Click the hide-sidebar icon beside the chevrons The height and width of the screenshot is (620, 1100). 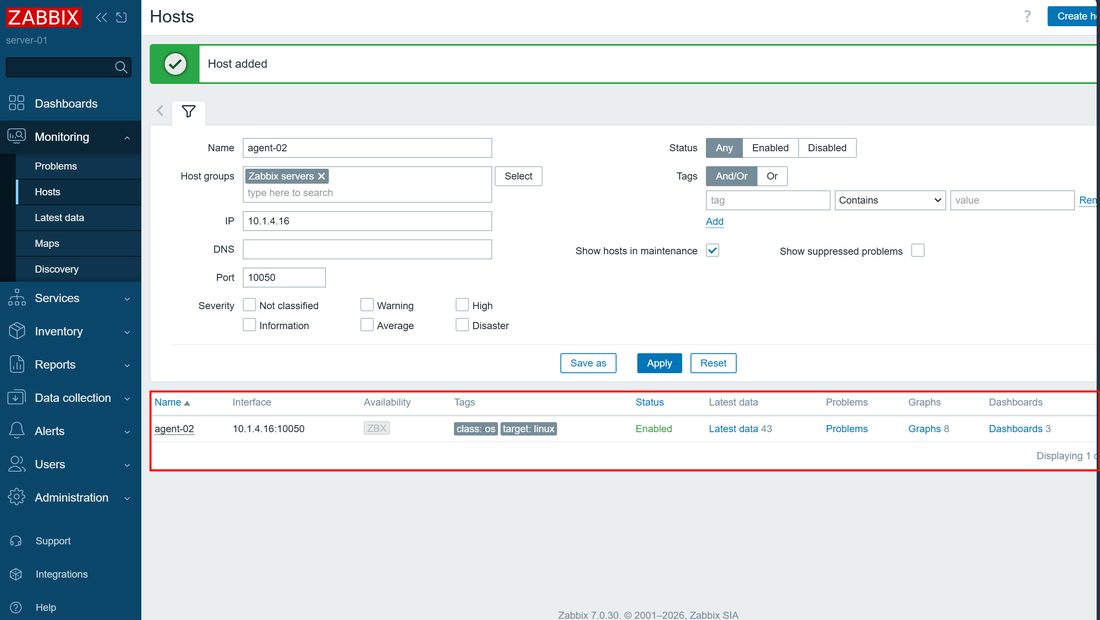121,18
